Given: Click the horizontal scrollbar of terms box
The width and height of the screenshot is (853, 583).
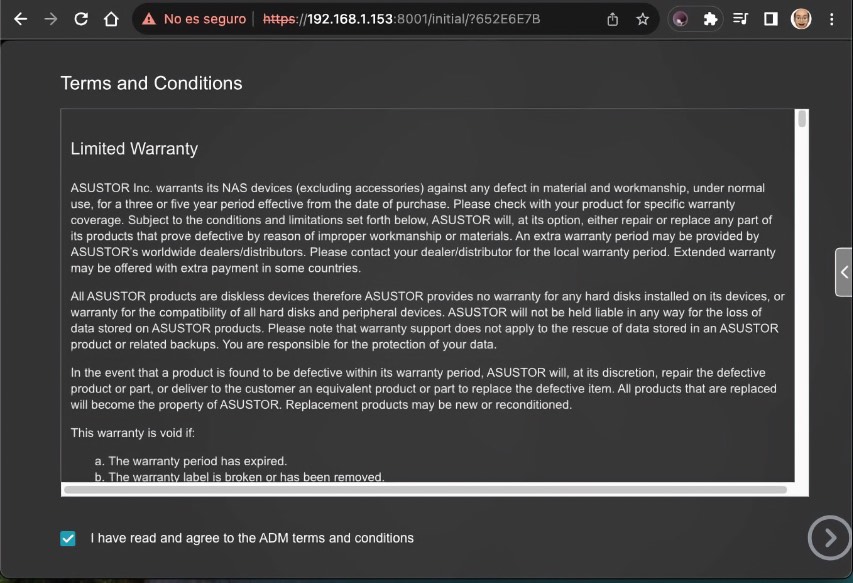Looking at the screenshot, I should [425, 489].
